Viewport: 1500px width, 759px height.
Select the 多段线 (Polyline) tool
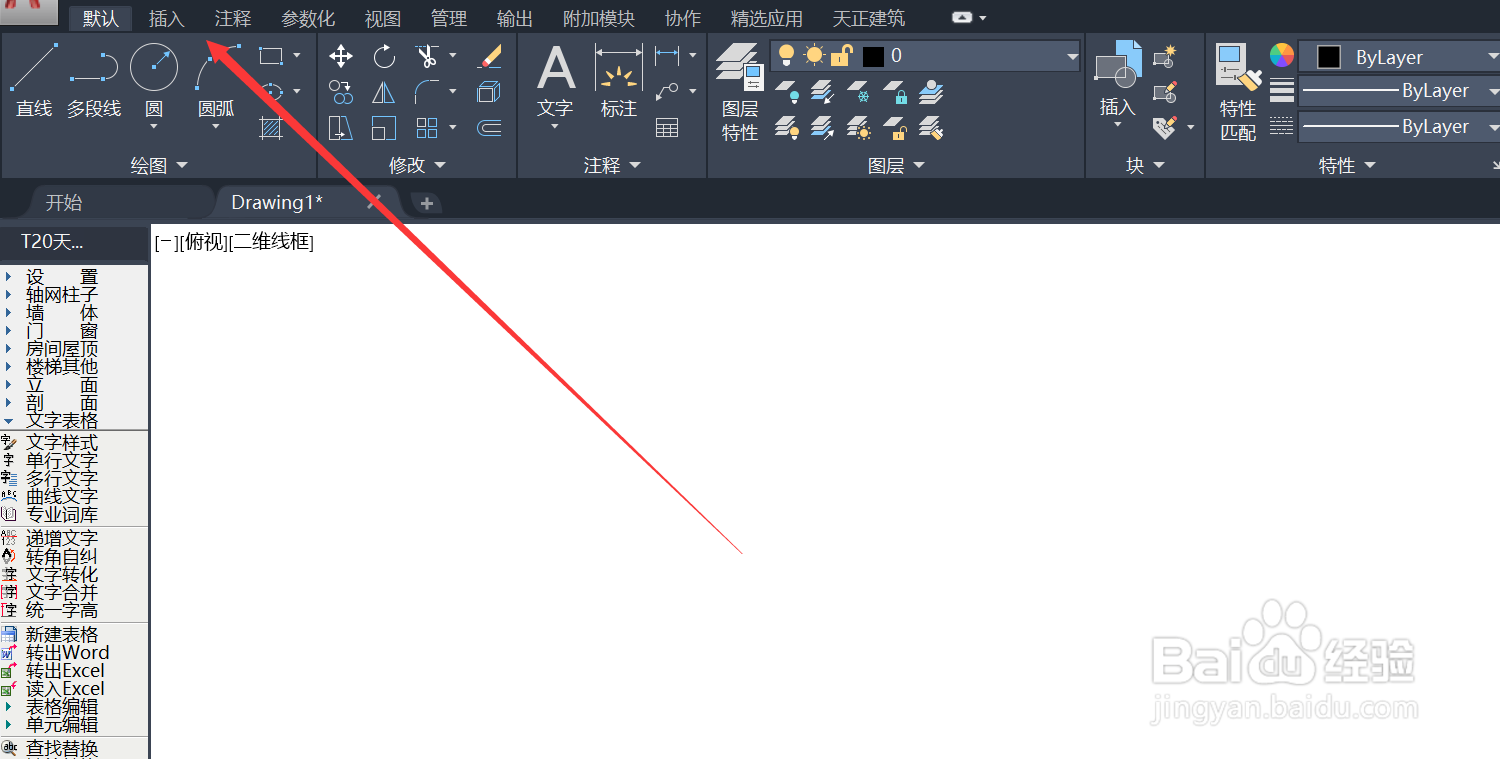pyautogui.click(x=94, y=80)
